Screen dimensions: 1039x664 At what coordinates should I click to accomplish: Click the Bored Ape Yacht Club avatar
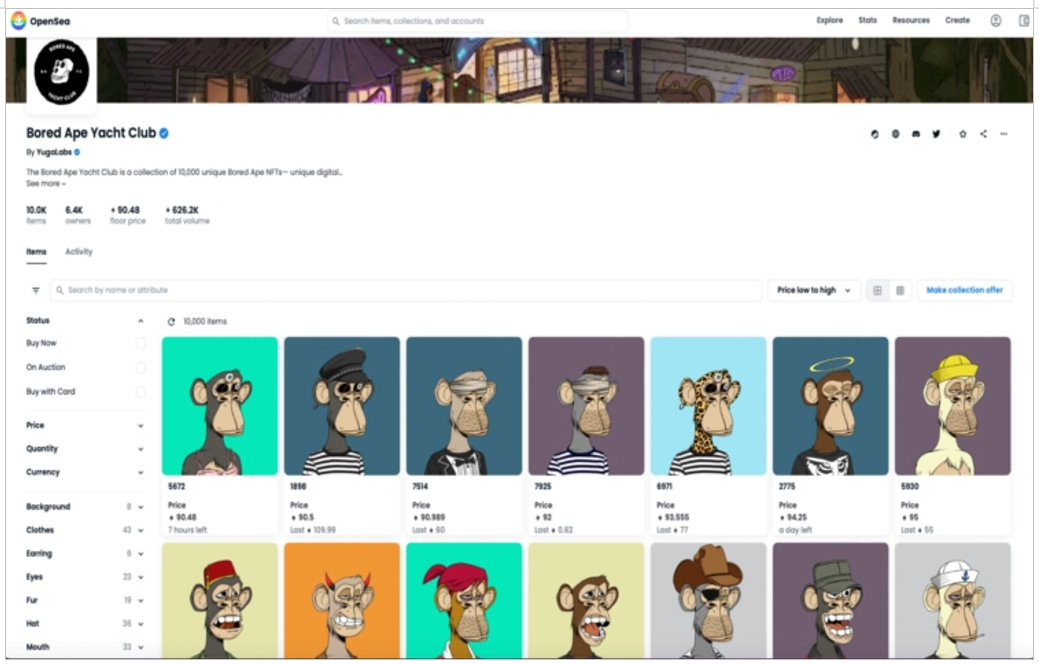[62, 72]
